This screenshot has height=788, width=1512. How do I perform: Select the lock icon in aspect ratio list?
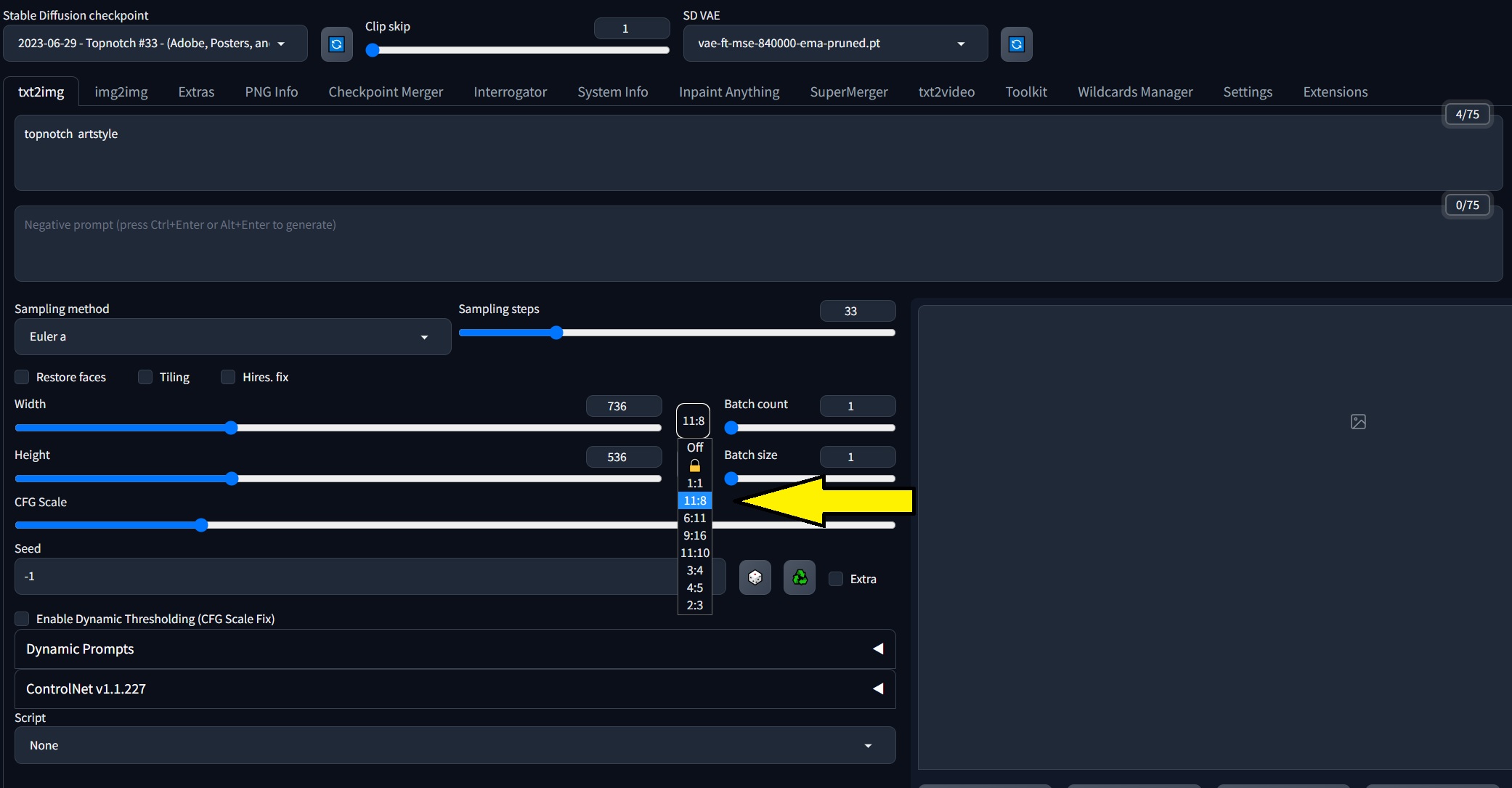694,466
